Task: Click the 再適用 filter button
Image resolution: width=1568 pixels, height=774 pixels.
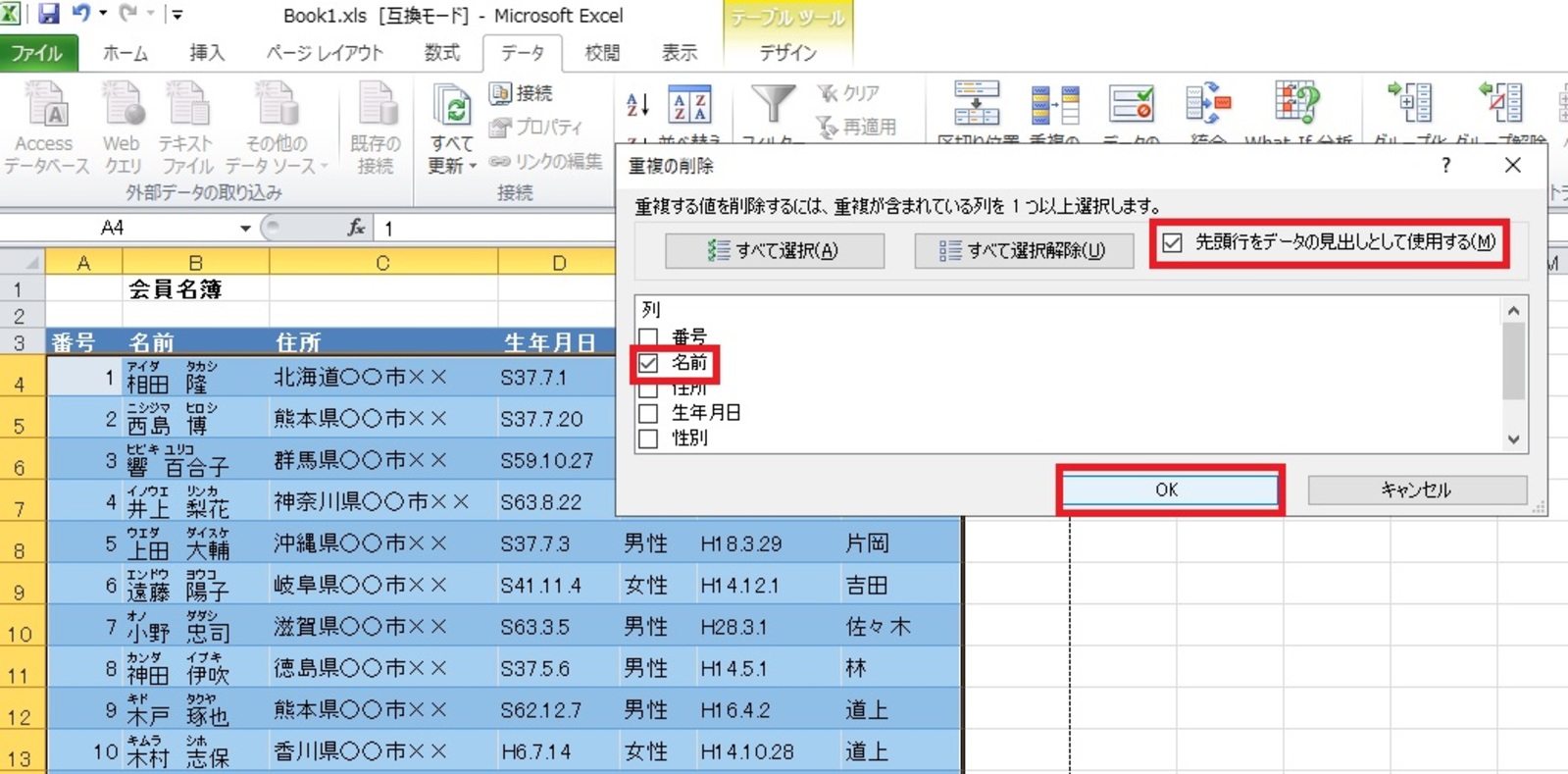Action: [x=856, y=128]
